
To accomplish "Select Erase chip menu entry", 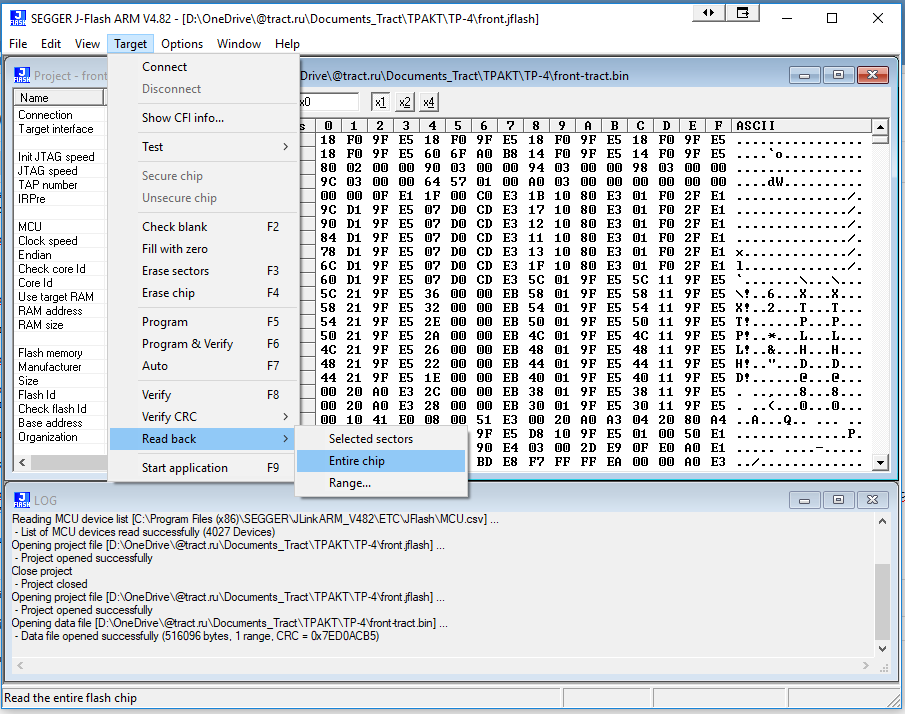I will tap(203, 293).
